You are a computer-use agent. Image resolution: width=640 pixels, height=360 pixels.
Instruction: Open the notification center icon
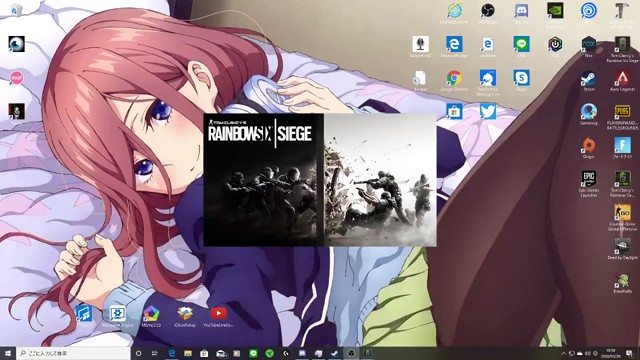630,353
